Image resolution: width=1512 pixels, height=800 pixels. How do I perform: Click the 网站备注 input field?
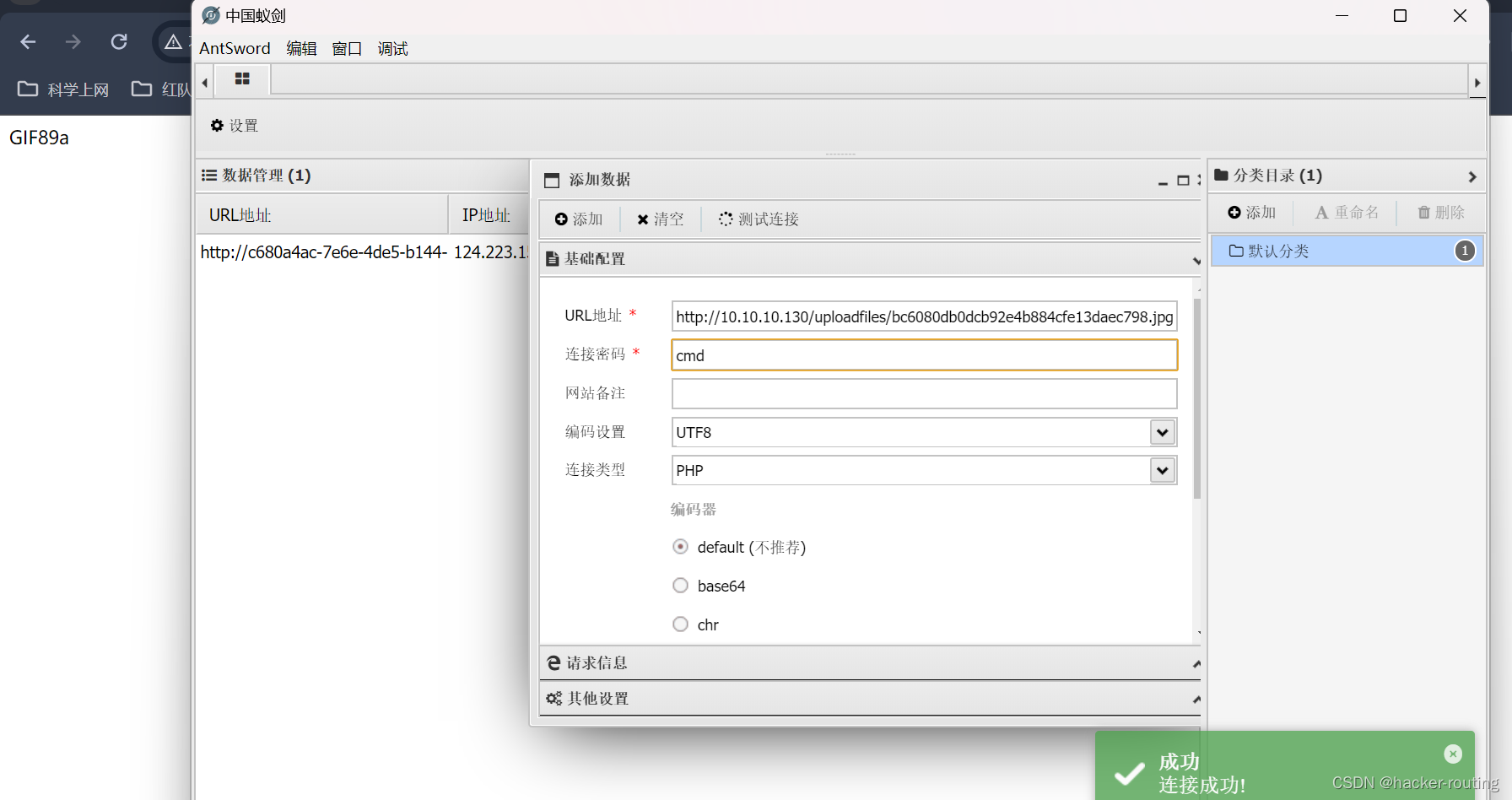tap(923, 393)
